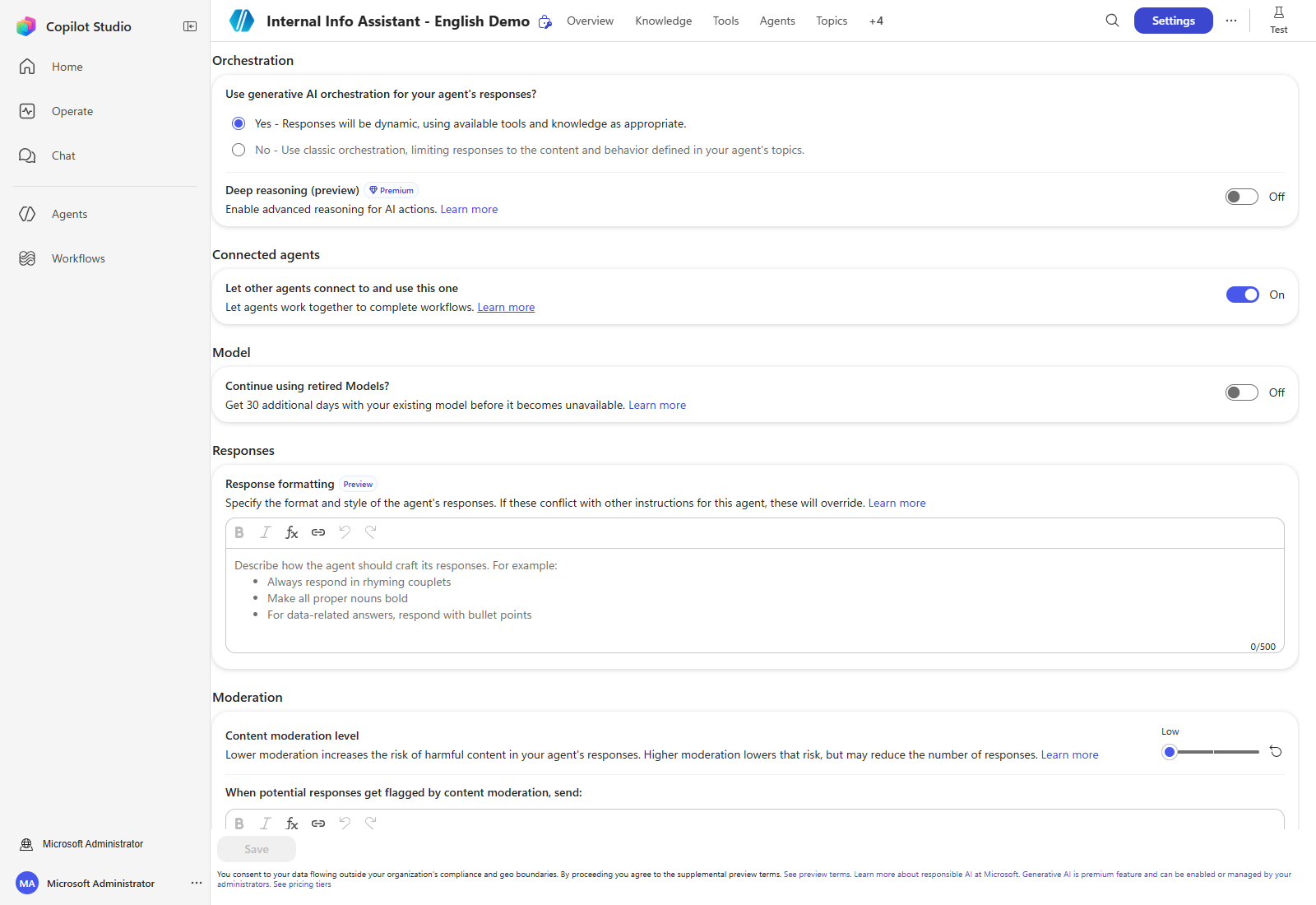Viewport: 1316px width, 905px height.
Task: Switch to the Knowledge tab
Action: [x=663, y=21]
